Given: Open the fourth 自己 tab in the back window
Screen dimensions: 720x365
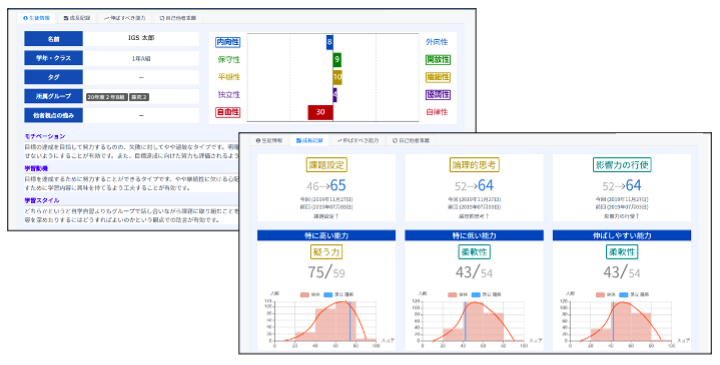Looking at the screenshot, I should click(x=178, y=18).
